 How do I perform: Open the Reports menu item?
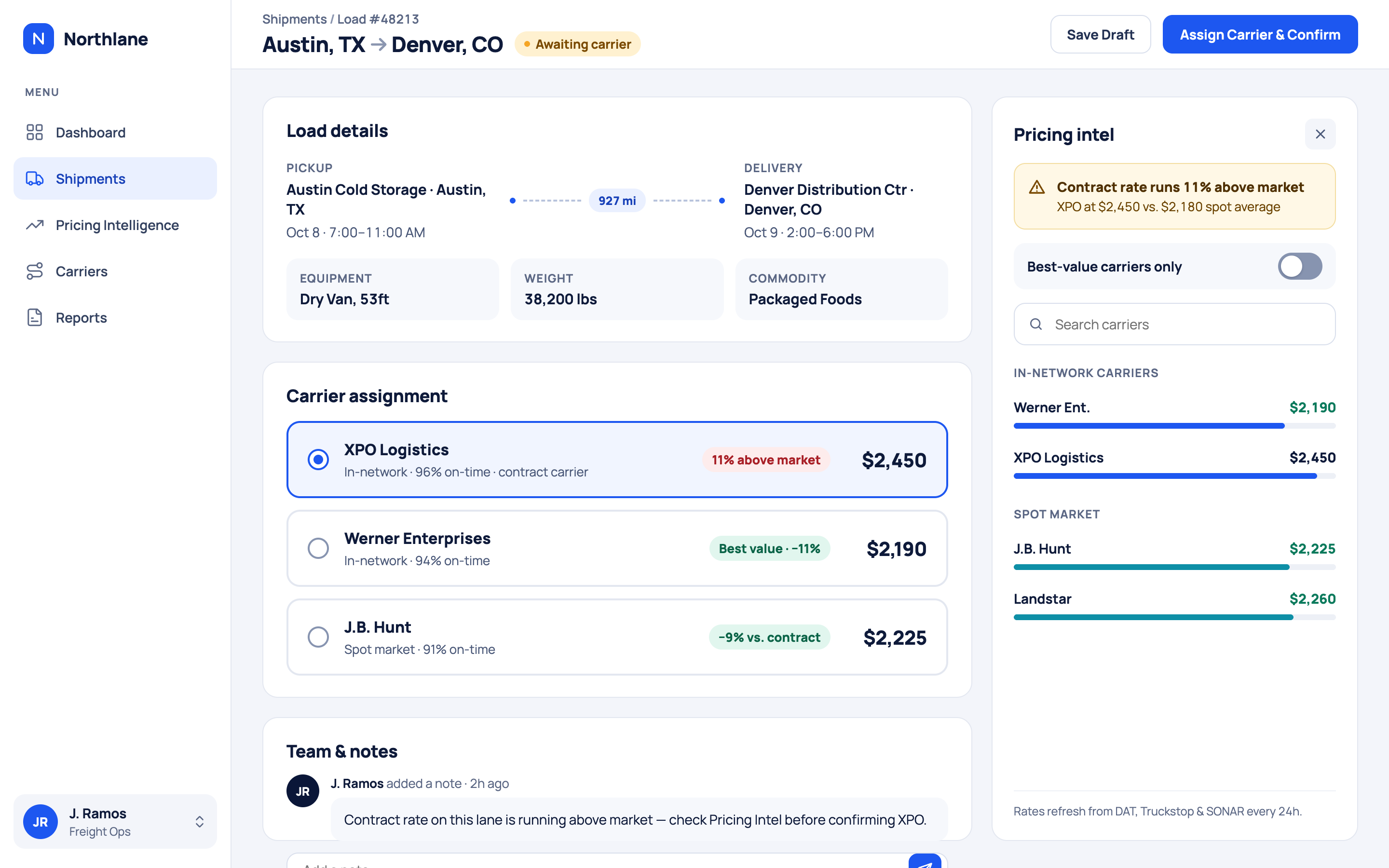pyautogui.click(x=115, y=317)
